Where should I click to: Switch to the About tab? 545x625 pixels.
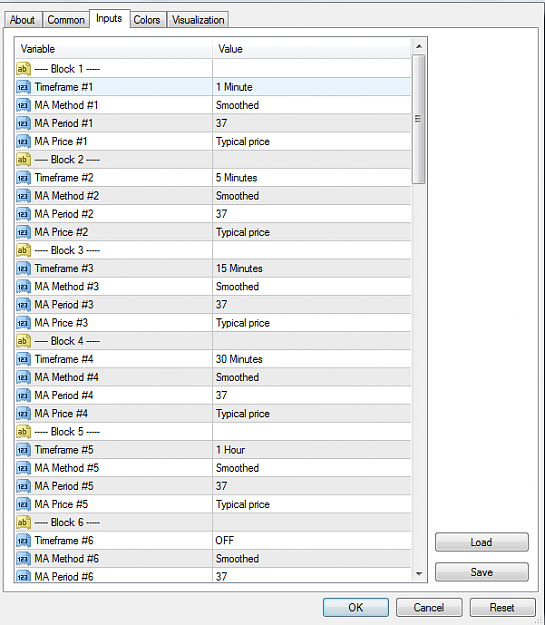click(22, 20)
